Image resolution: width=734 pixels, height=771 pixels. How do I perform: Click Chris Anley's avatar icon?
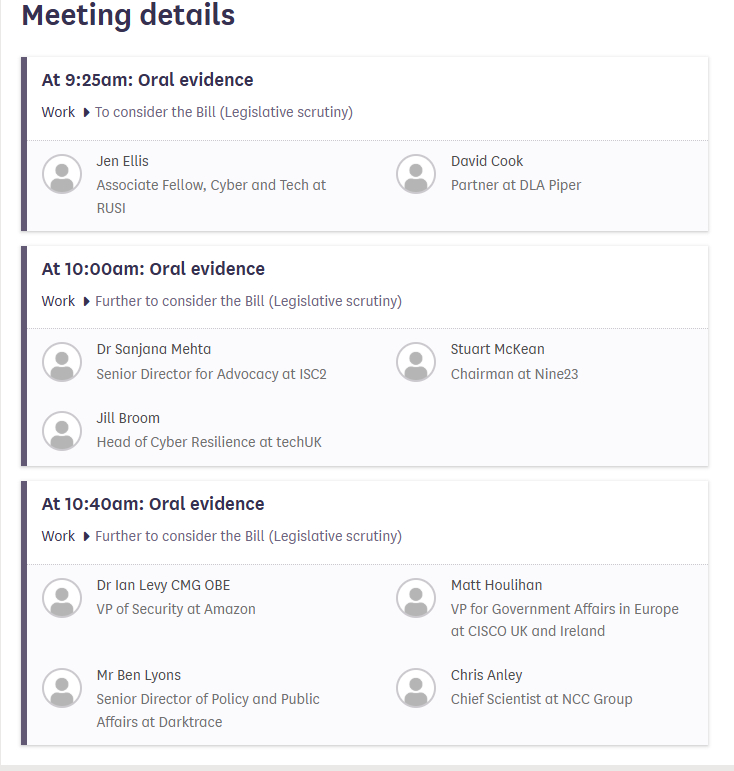[416, 688]
